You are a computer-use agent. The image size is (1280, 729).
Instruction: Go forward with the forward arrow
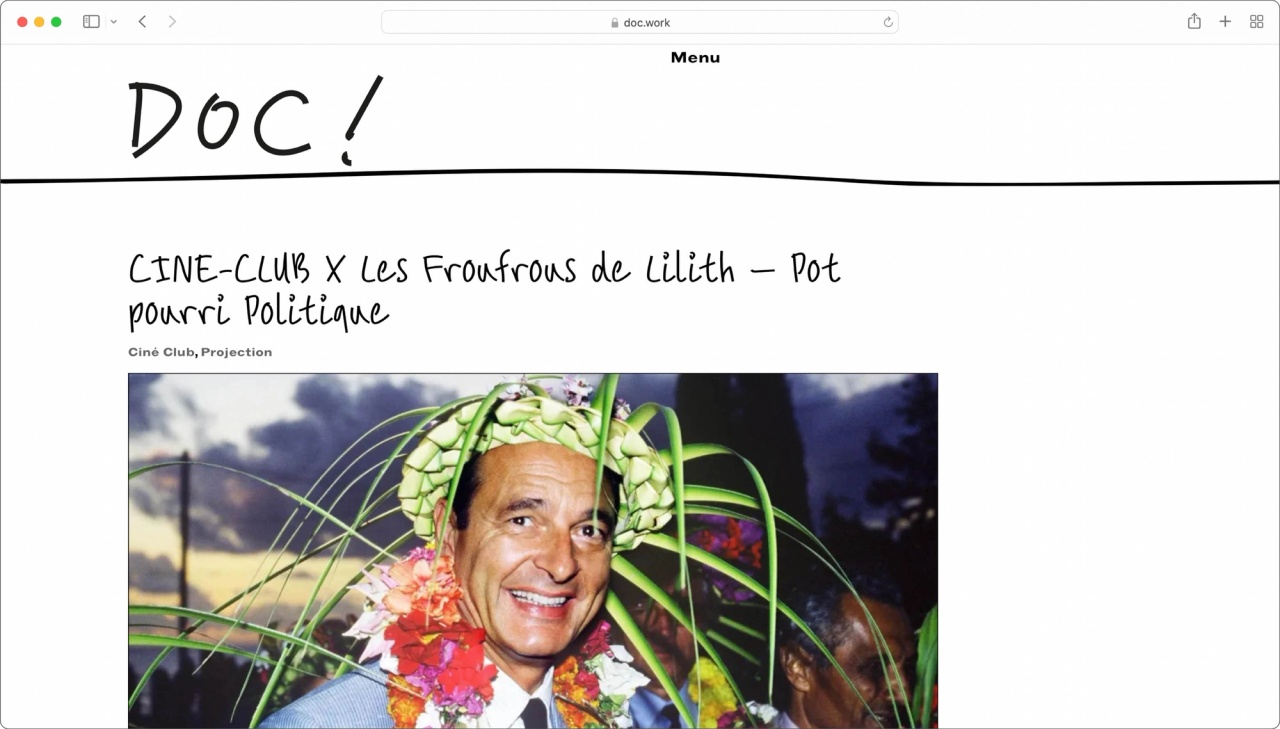pos(172,21)
